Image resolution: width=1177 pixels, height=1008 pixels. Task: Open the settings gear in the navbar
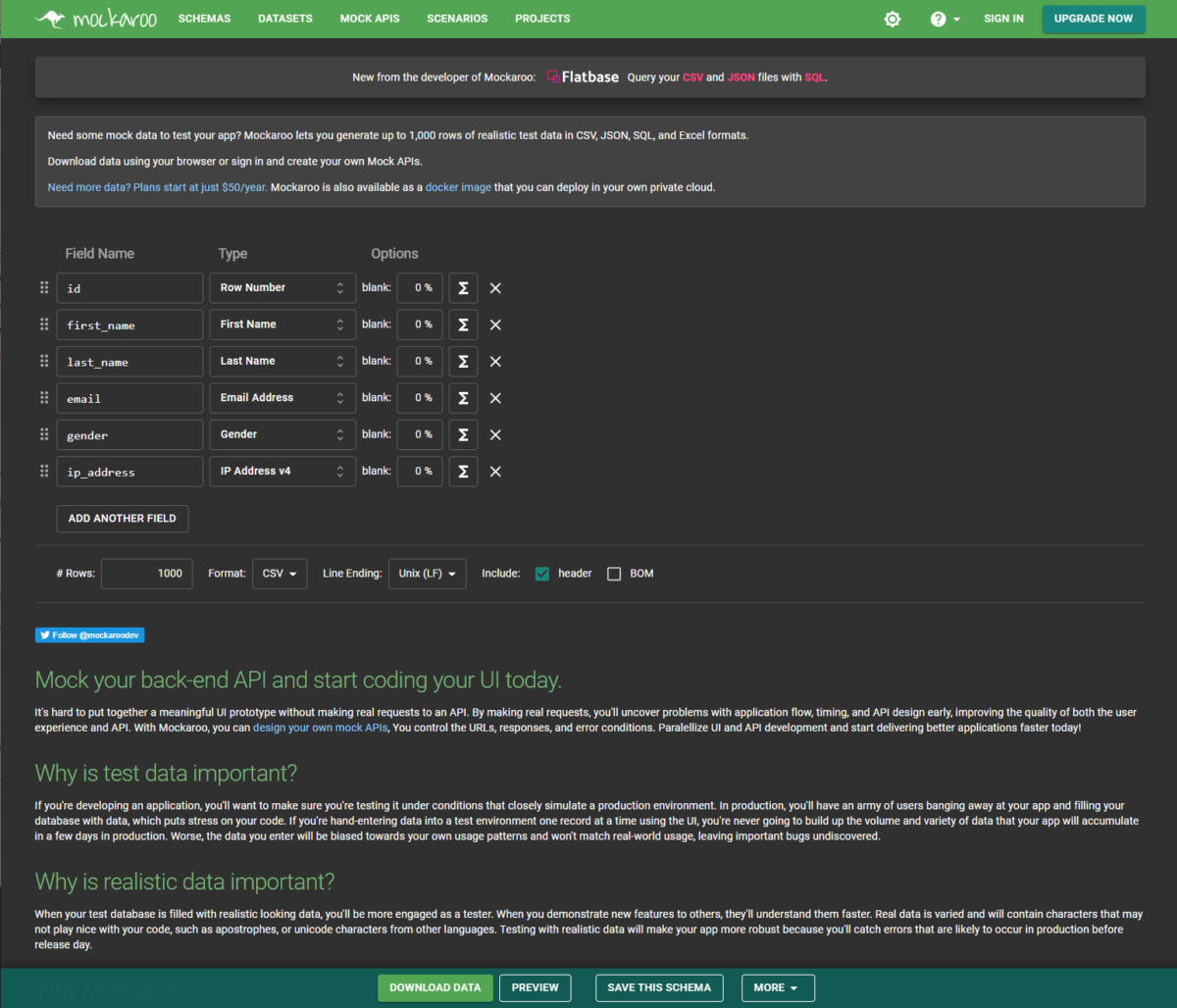click(x=892, y=19)
